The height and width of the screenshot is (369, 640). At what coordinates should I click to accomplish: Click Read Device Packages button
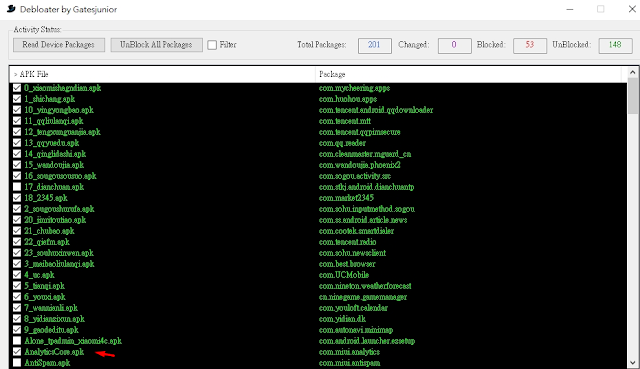click(x=59, y=45)
